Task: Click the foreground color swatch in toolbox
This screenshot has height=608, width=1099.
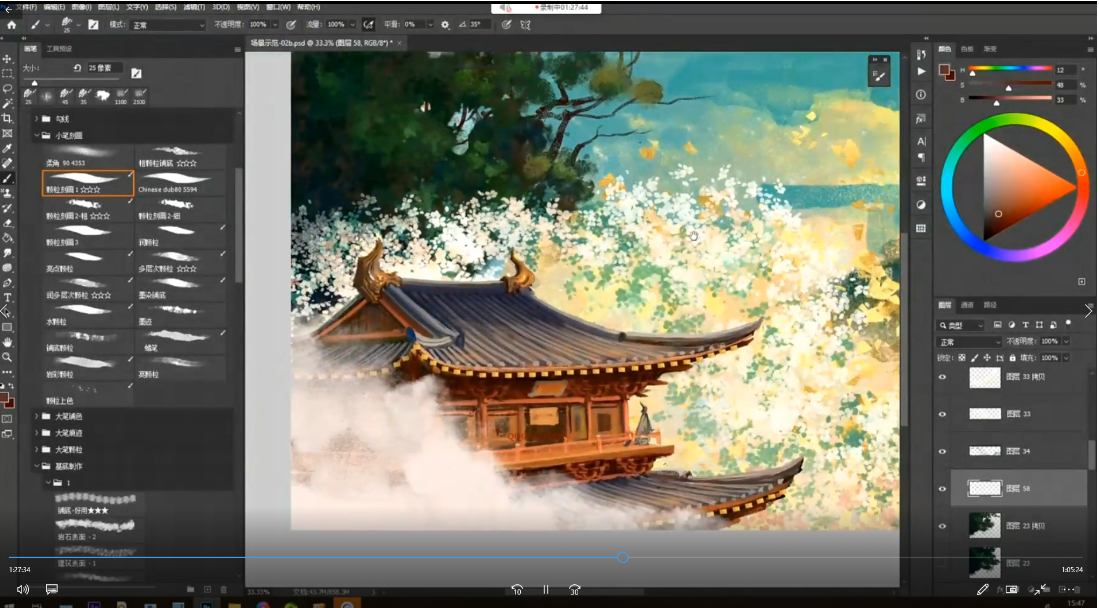Action: (x=4, y=398)
